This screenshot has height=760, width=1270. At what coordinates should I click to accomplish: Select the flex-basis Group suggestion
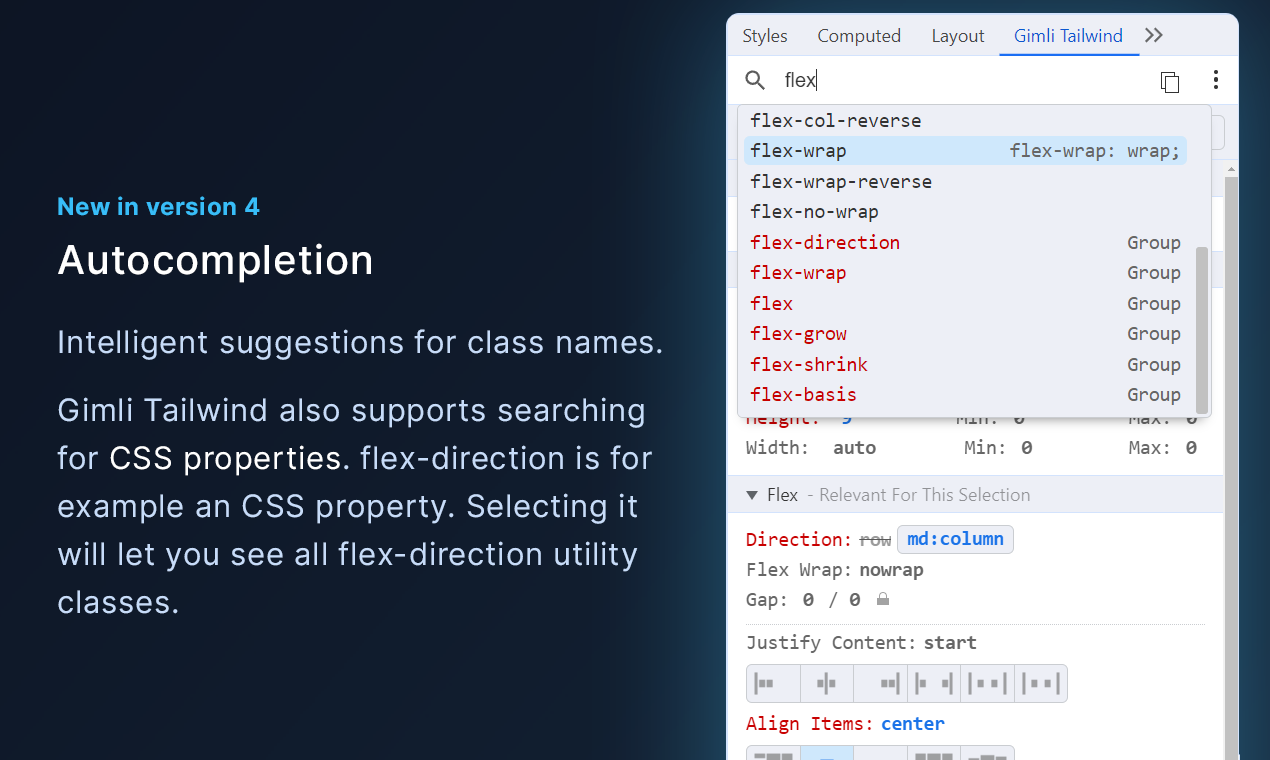coord(966,395)
